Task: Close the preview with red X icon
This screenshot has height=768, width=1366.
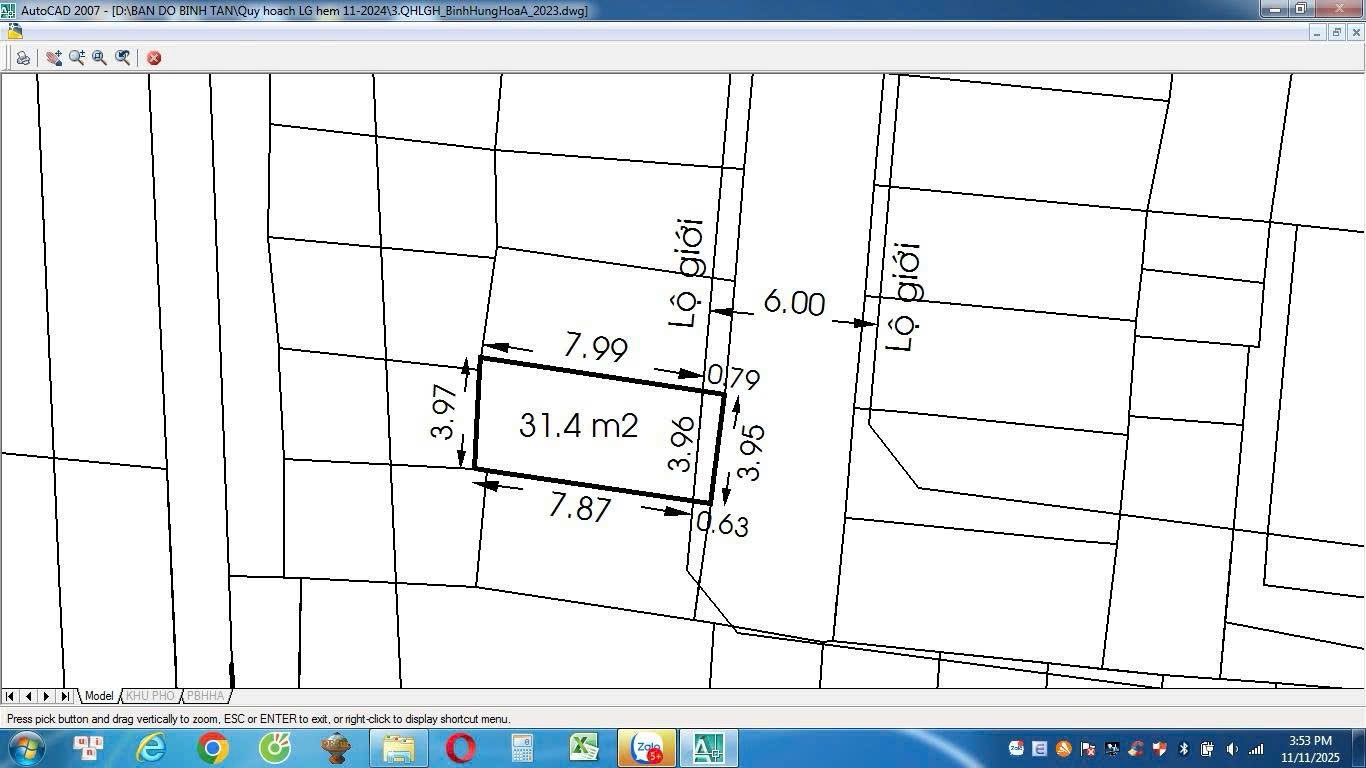Action: pyautogui.click(x=154, y=58)
